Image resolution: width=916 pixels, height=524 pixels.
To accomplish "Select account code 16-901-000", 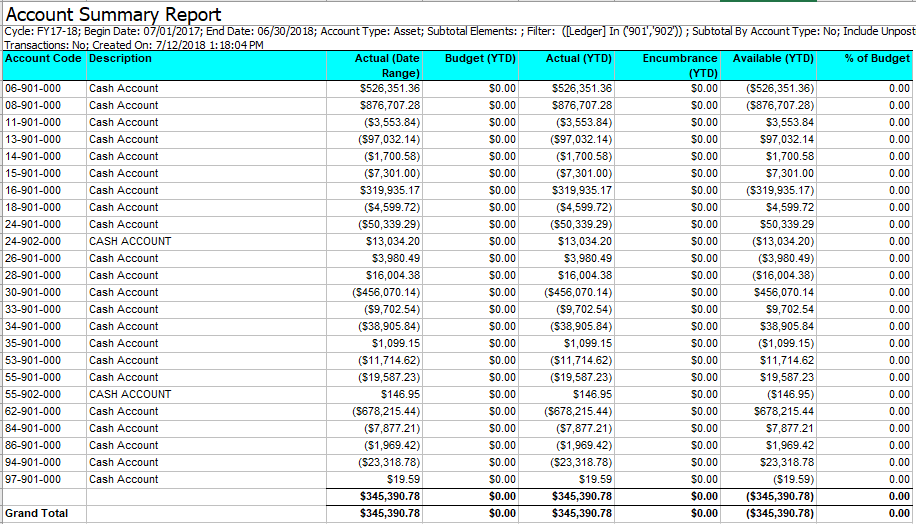I will pos(33,190).
